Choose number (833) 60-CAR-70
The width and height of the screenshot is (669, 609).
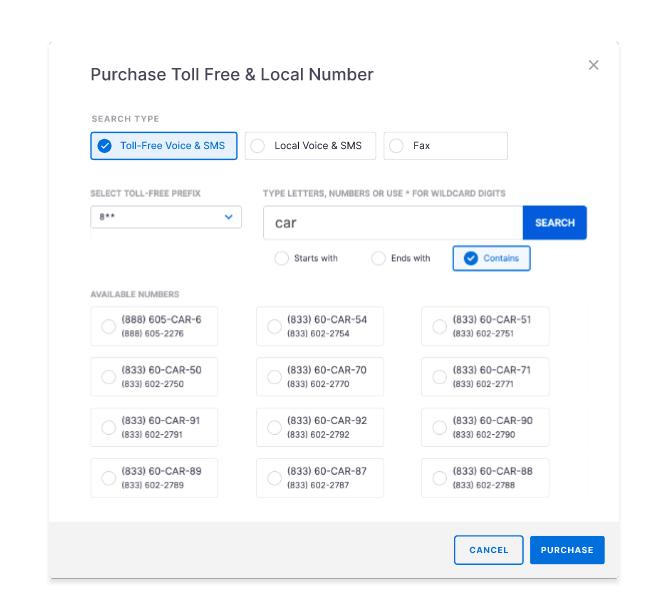320,376
